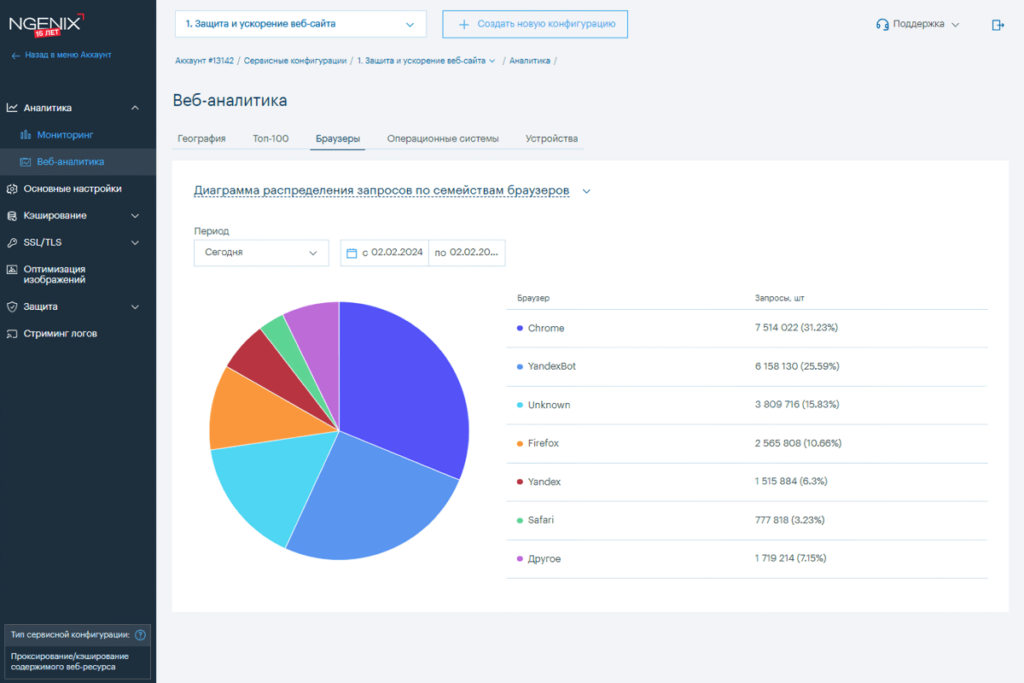Screen dimensions: 1024x683
Task: Click the logout icon at top right
Action: point(998,25)
